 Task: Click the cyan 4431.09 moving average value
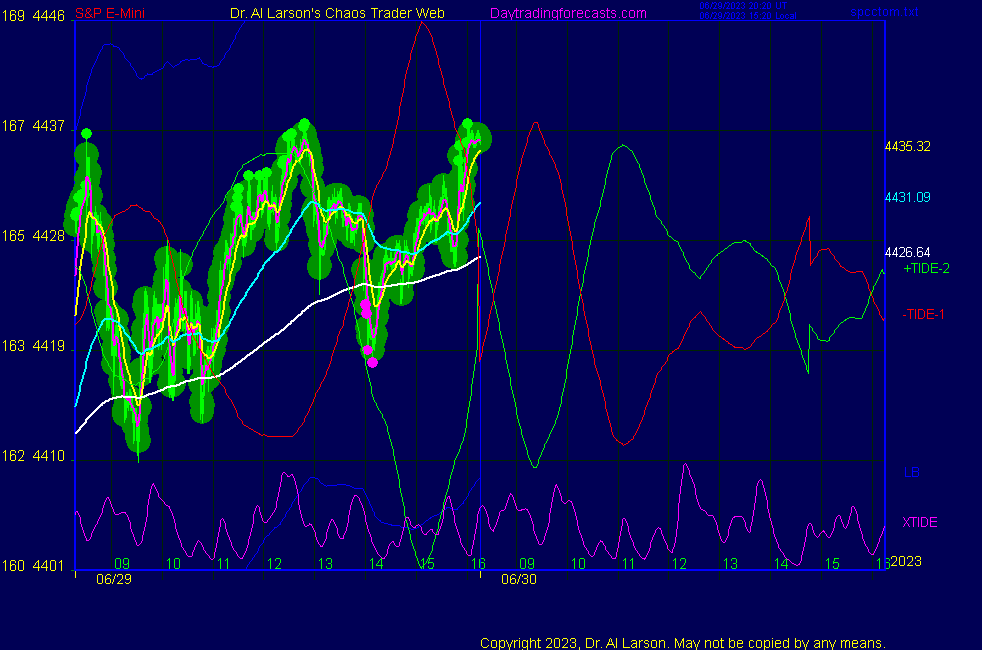tap(907, 197)
